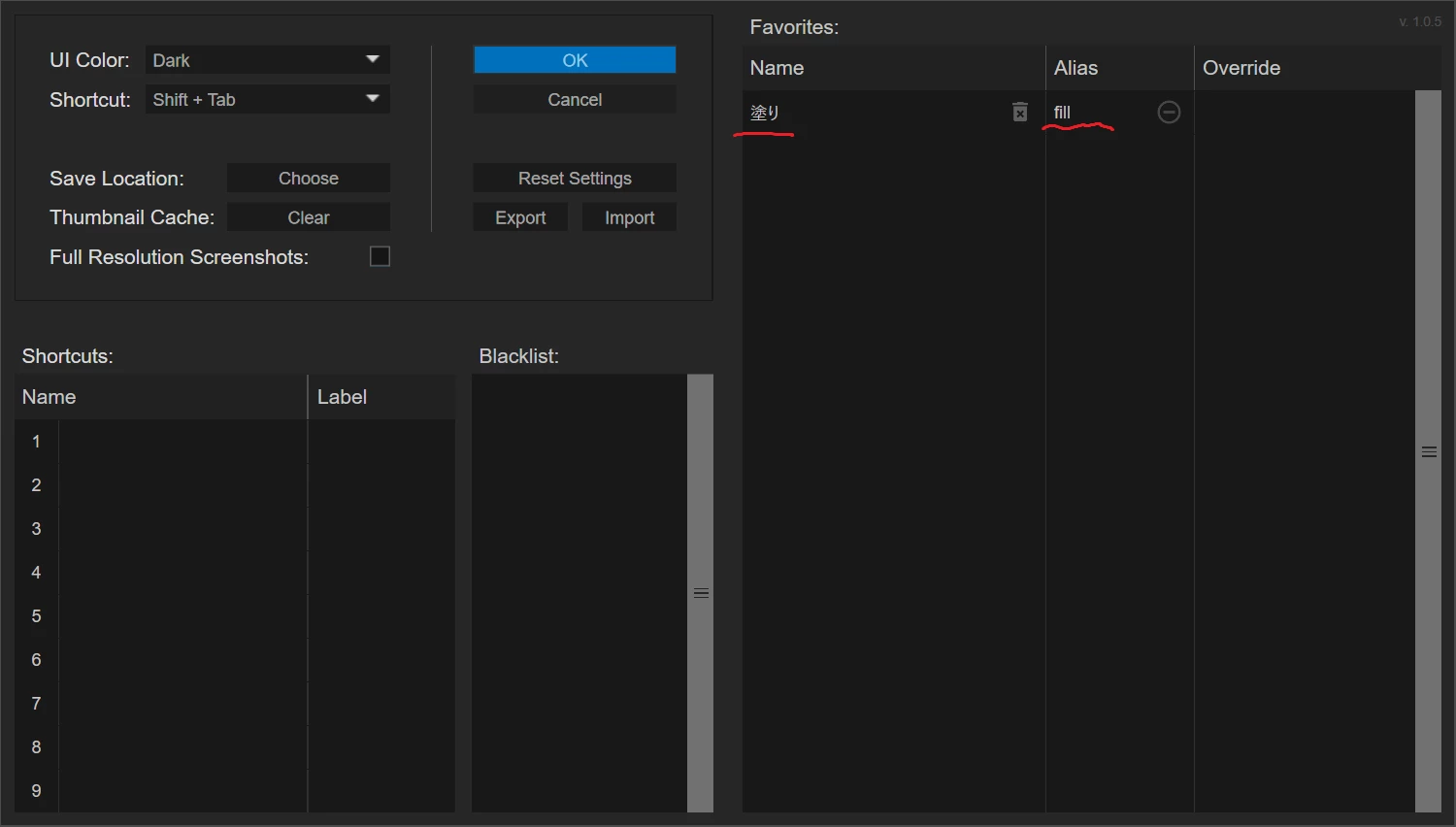Enable Full Resolution Screenshots checkbox
The width and height of the screenshot is (1456, 827).
[380, 256]
